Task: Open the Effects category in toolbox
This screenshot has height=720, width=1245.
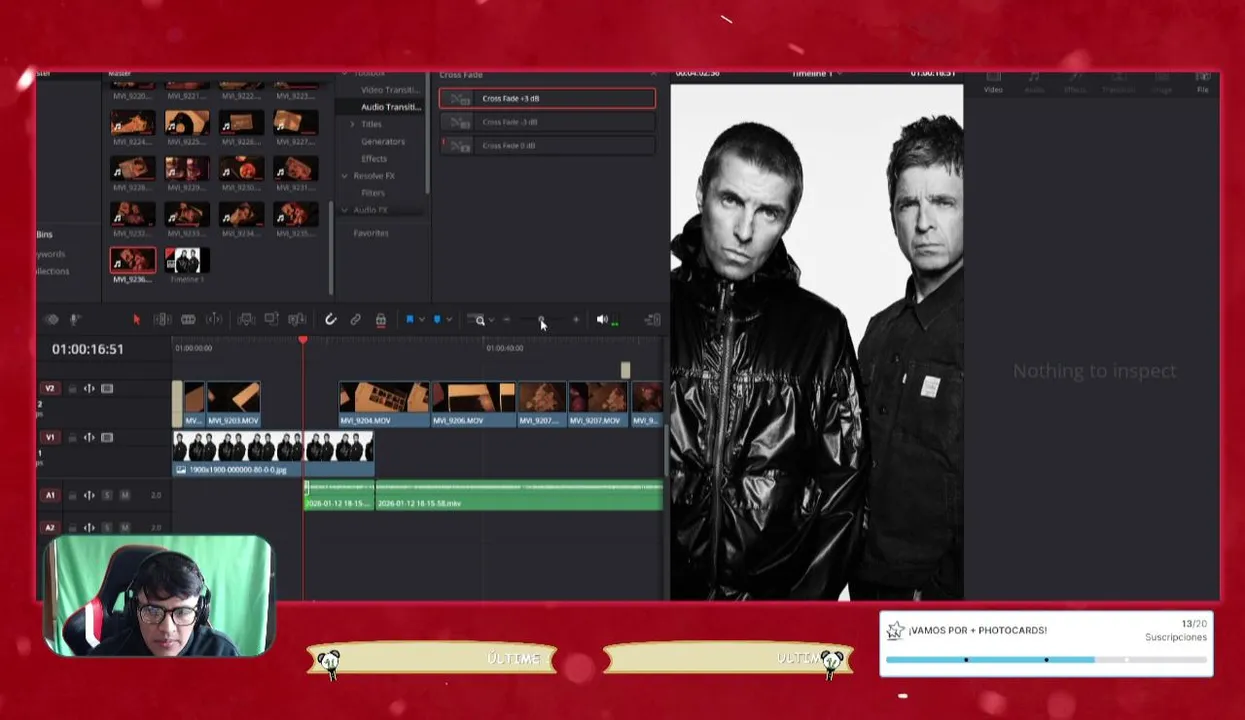Action: click(x=374, y=159)
